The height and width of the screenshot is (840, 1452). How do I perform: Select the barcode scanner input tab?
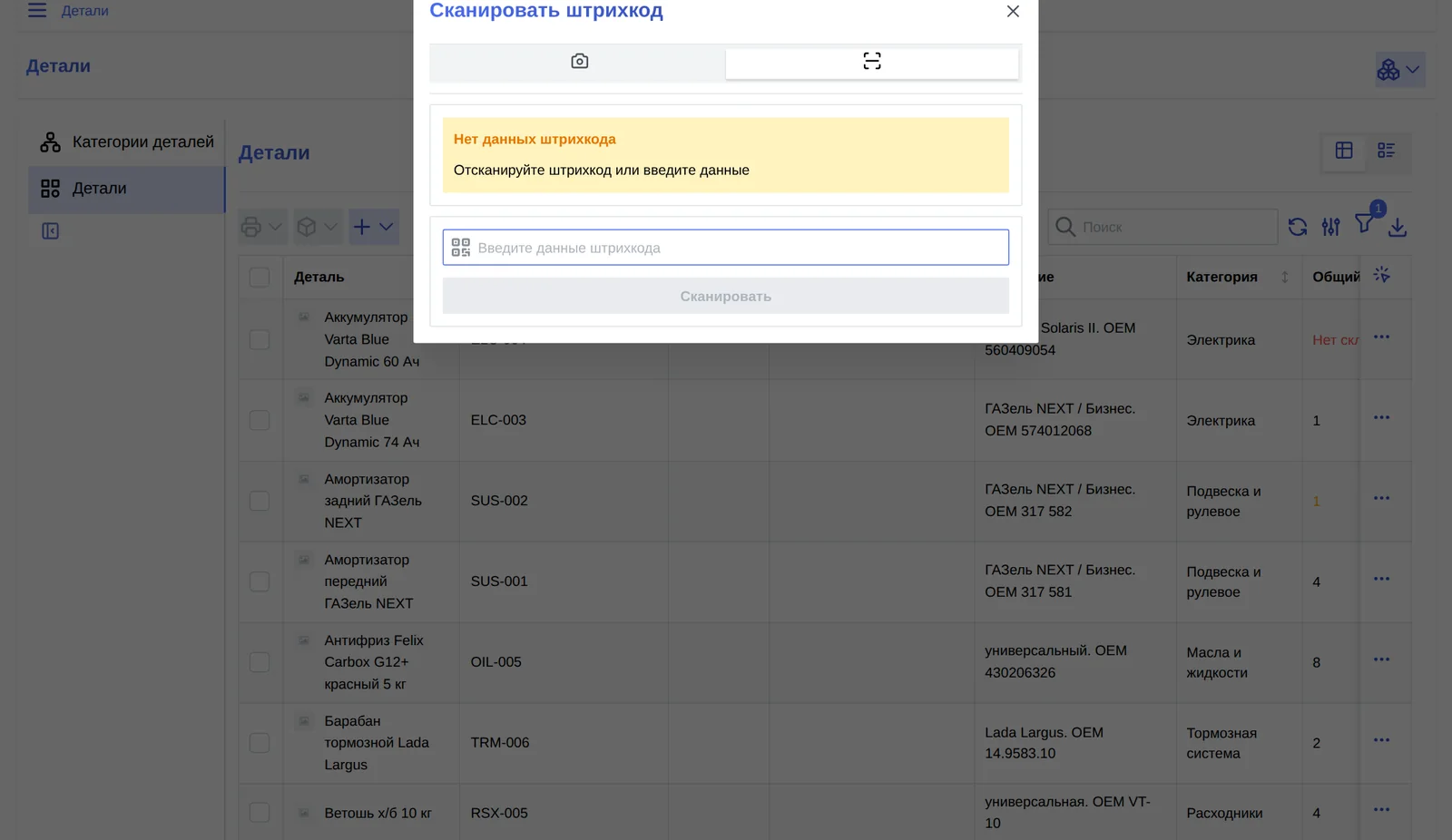871,62
